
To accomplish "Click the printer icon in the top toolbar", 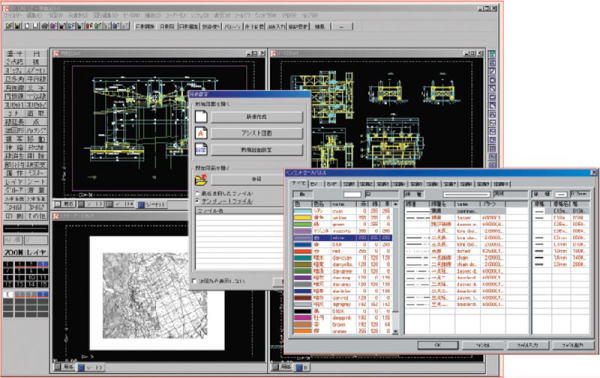I will pos(45,26).
